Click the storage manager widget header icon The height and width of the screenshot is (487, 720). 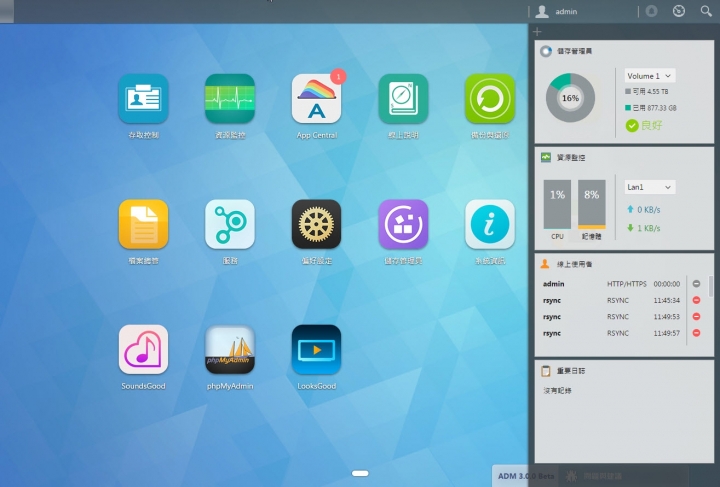click(x=546, y=51)
